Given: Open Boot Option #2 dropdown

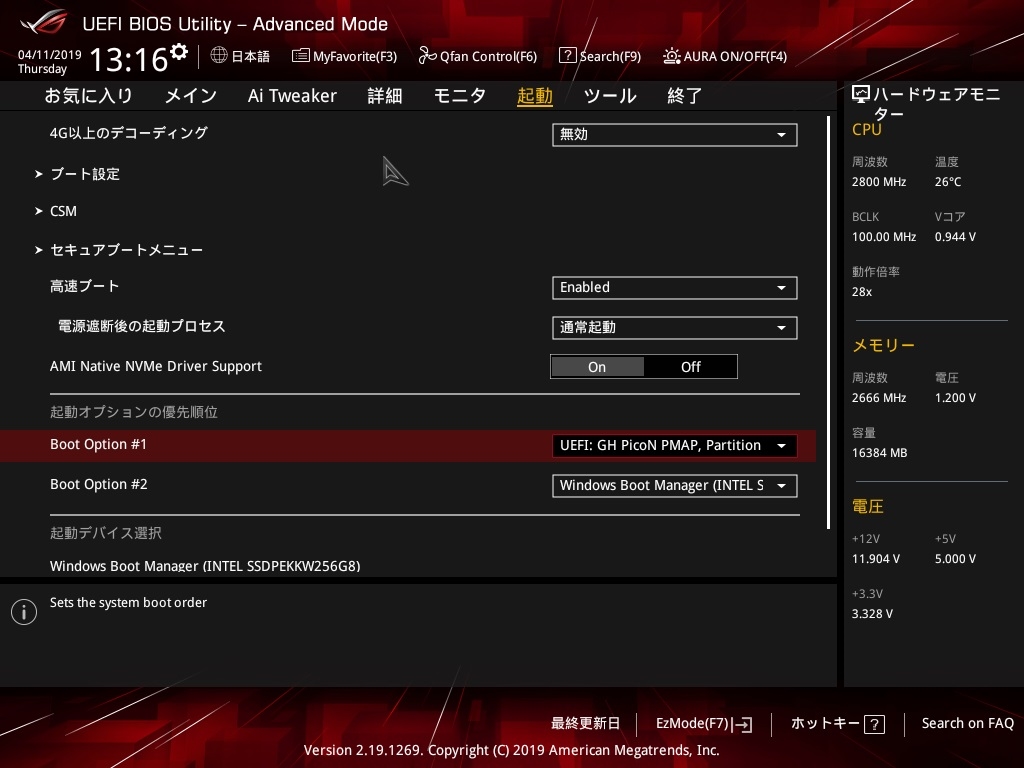Looking at the screenshot, I should coord(675,486).
